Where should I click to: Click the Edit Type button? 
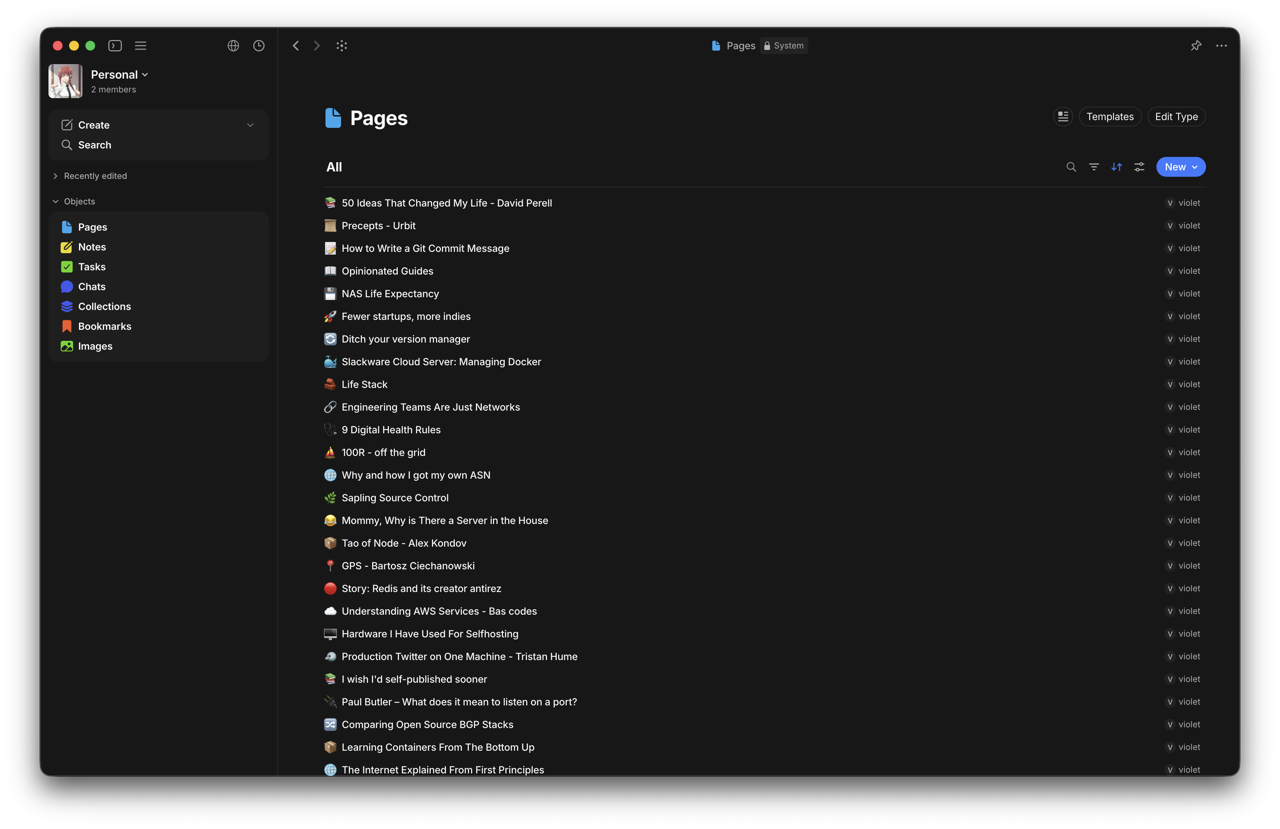click(x=1176, y=117)
